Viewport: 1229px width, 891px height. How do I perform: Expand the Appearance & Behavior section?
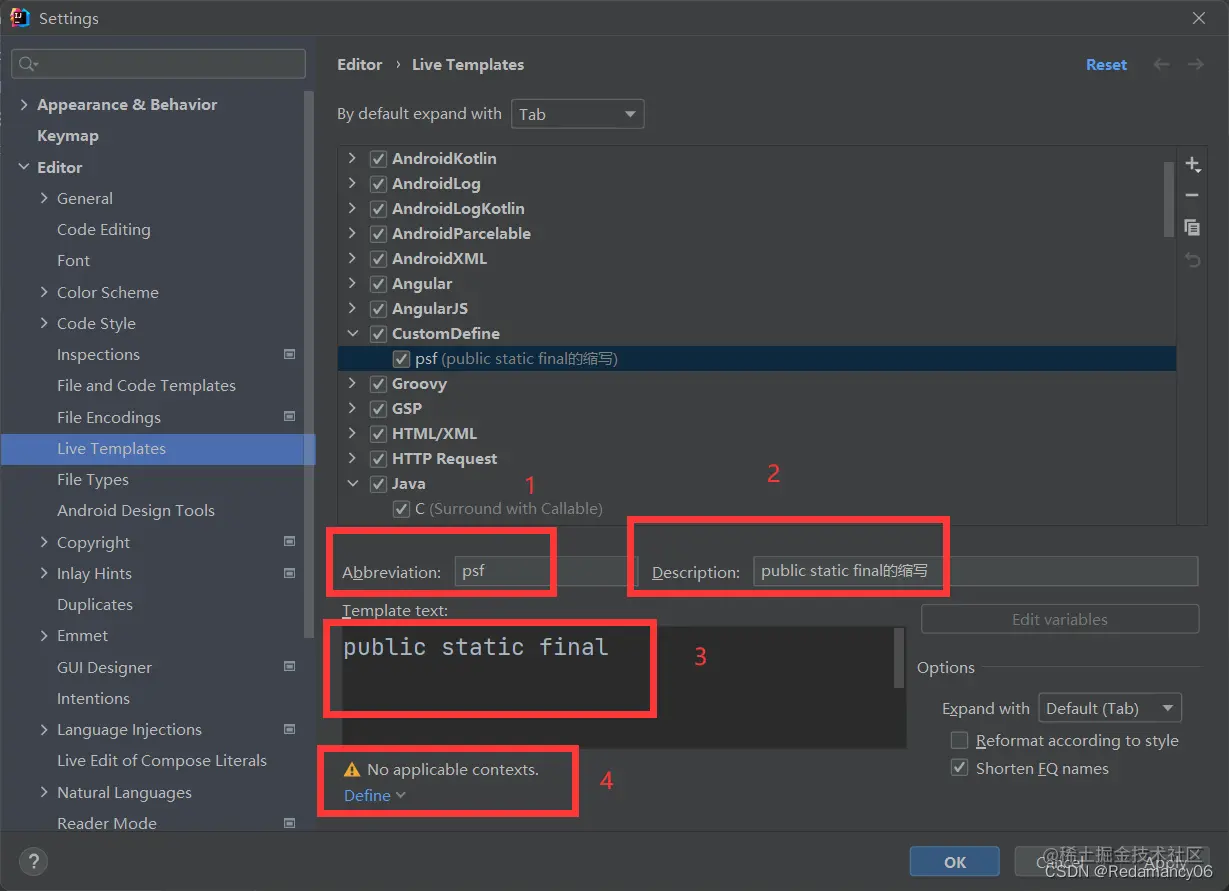pos(24,104)
